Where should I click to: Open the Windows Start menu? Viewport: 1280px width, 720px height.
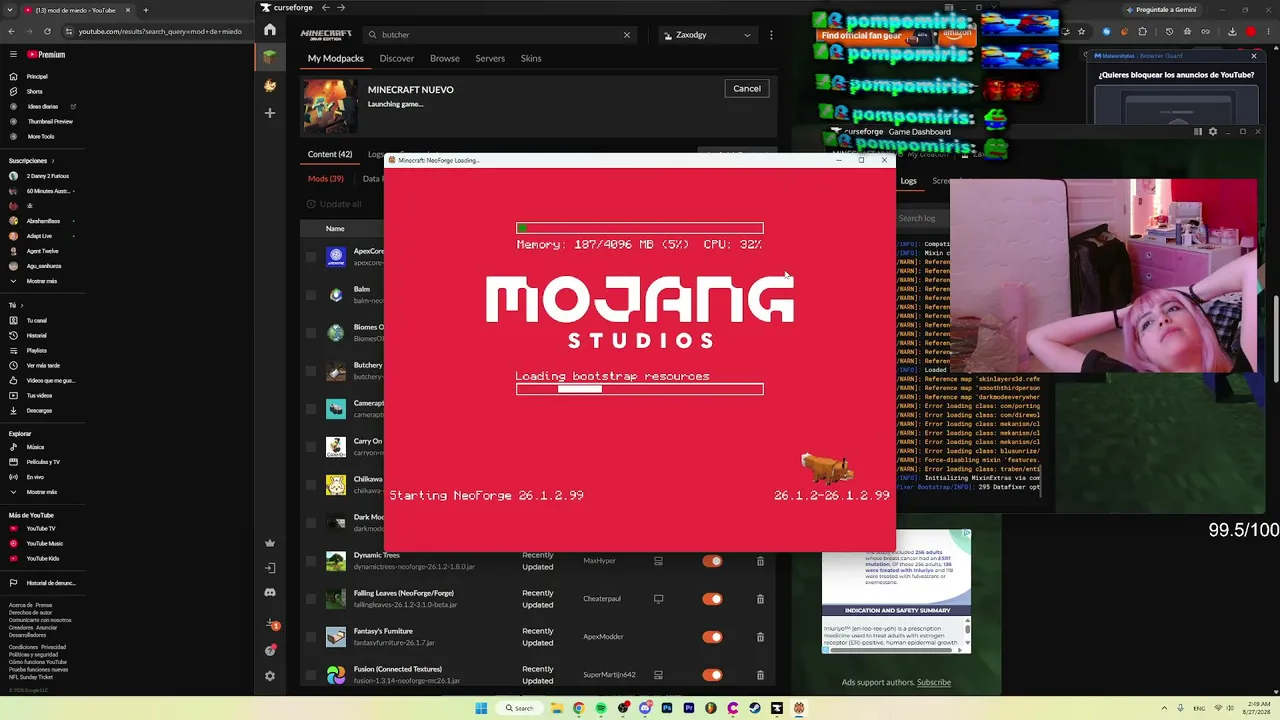(481, 708)
